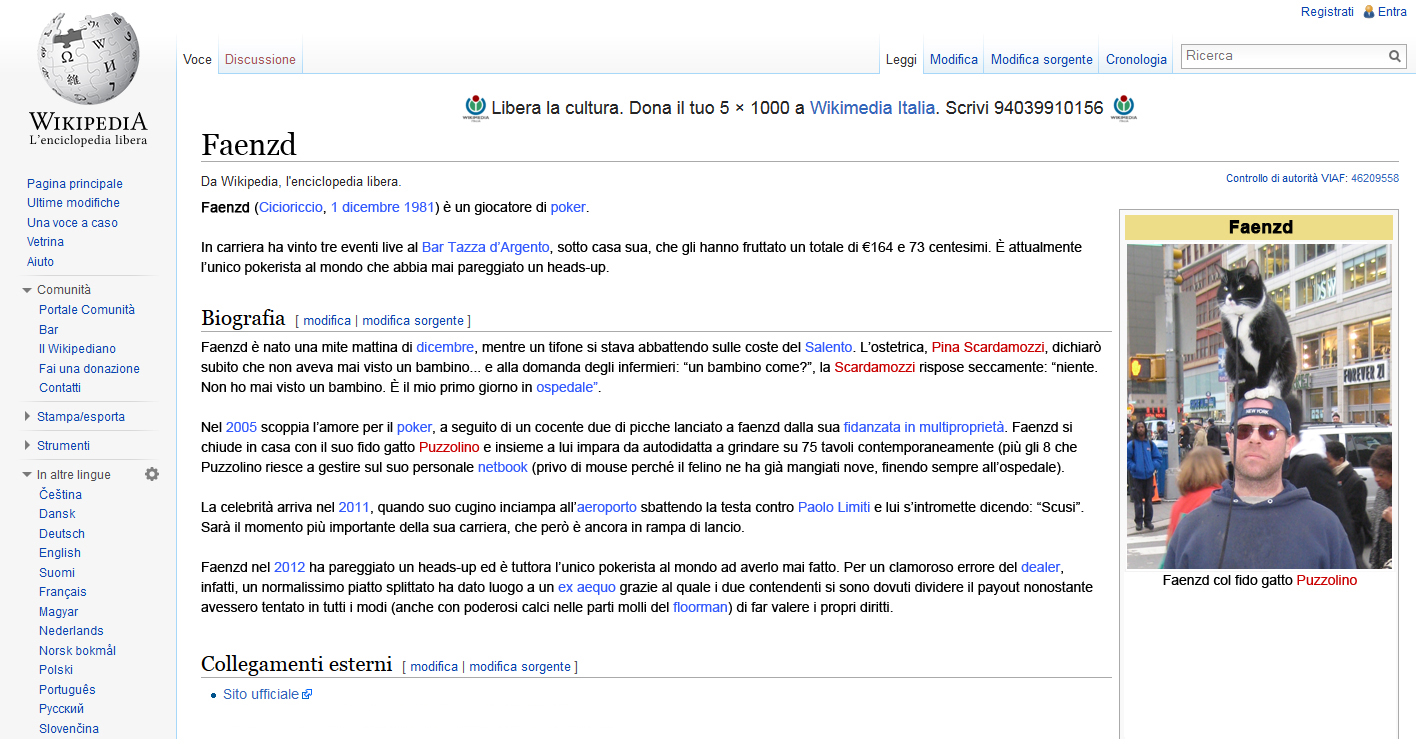Expand the Stampa/esporta sidebar section
This screenshot has height=744, width=1416.
27,417
